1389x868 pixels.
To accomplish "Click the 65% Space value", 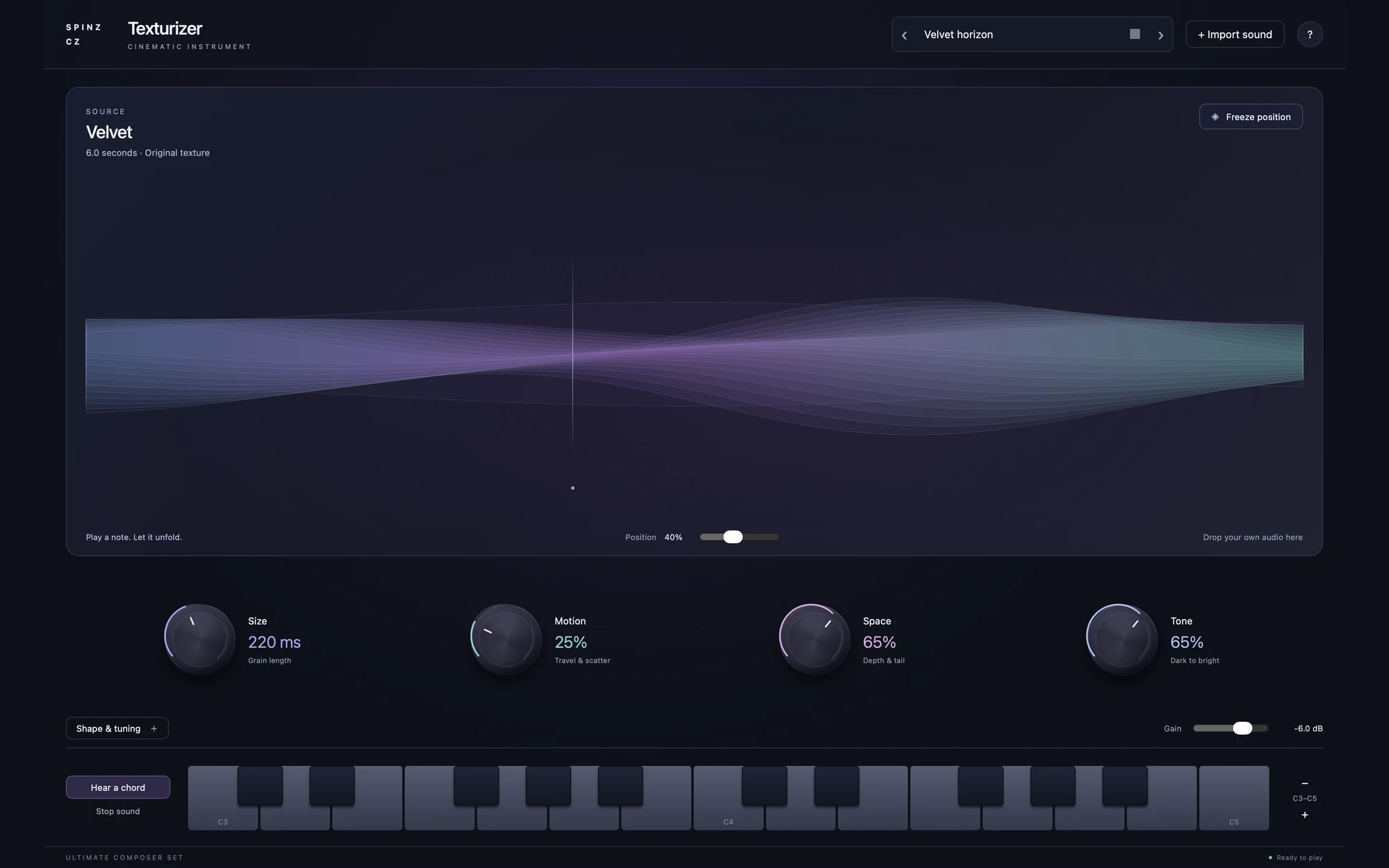I will (x=879, y=642).
